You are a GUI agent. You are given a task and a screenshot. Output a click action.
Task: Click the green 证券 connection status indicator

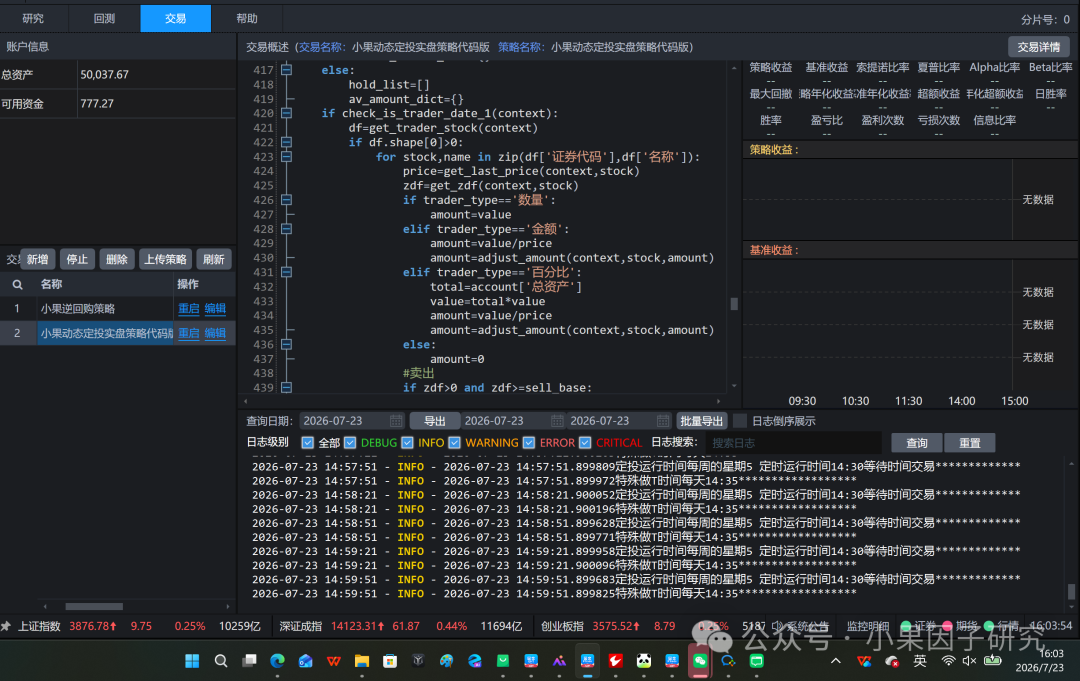click(x=906, y=626)
